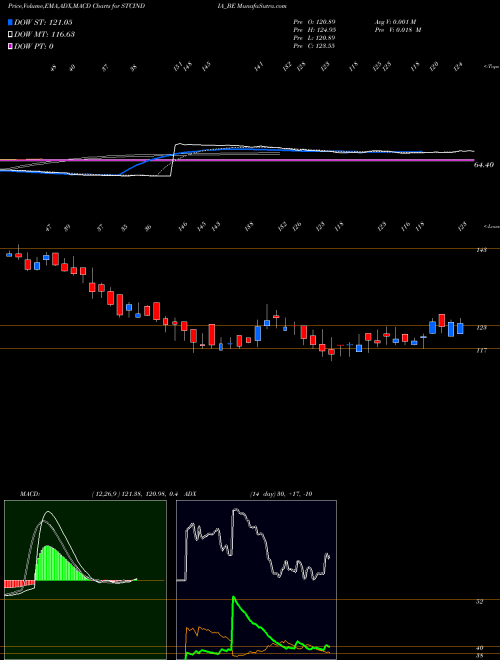Click the first blue candlestick on the left
Image resolution: width=500 pixels, height=660 pixels.
9,255
